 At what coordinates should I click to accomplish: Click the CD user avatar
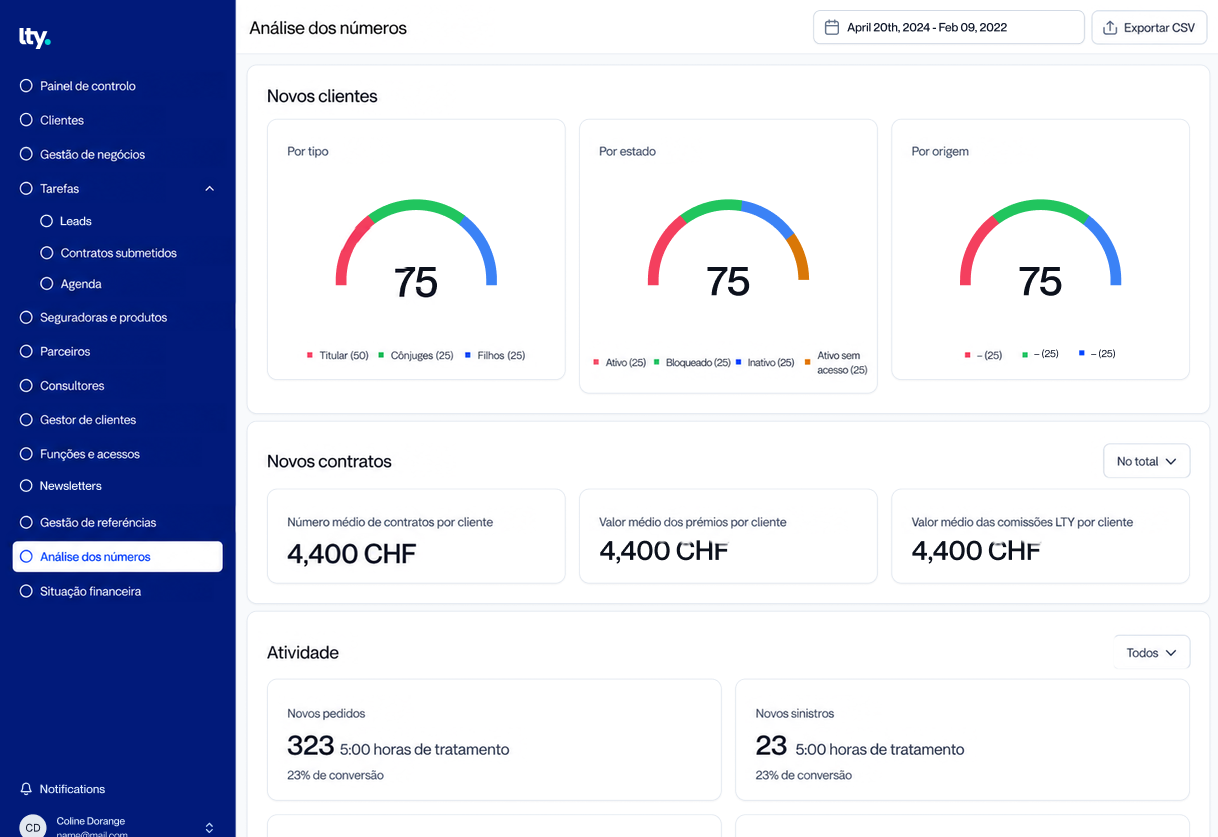(33, 827)
